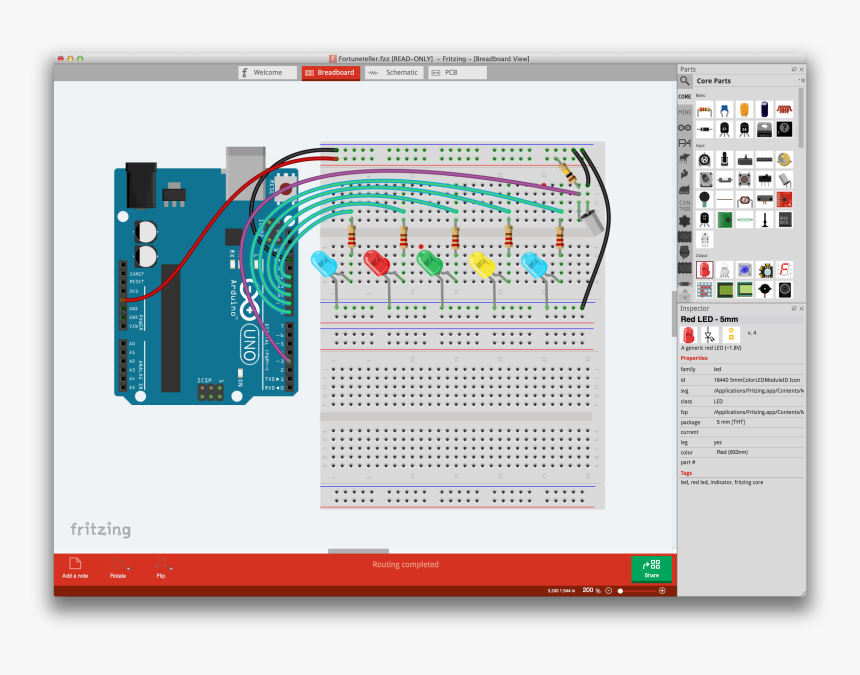Image resolution: width=860 pixels, height=675 pixels.
Task: Choose the piezo buzzer output part
Action: (764, 290)
